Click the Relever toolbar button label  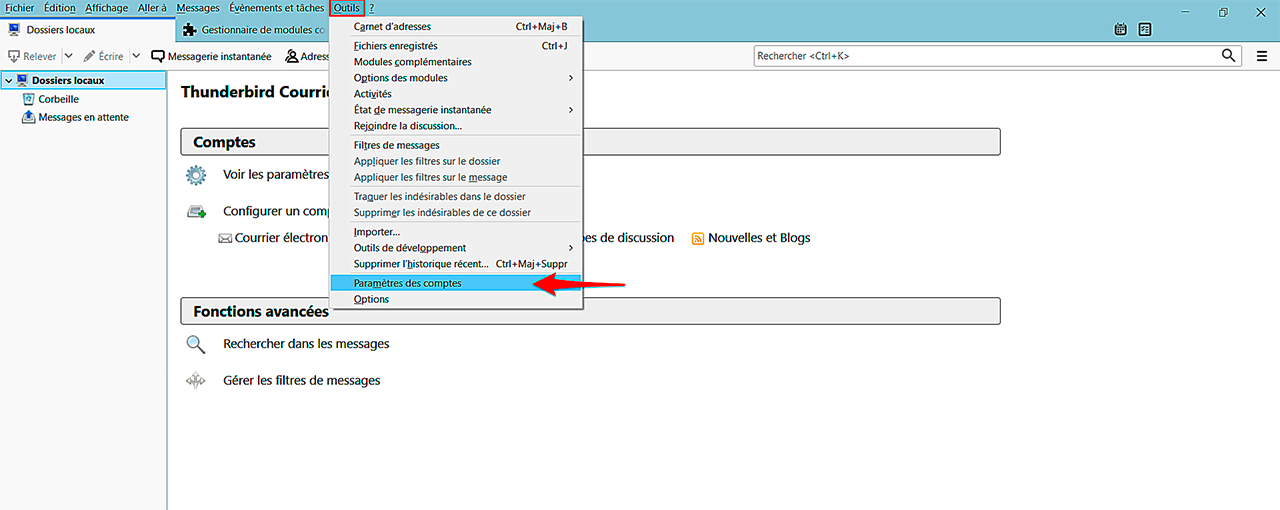(x=40, y=57)
